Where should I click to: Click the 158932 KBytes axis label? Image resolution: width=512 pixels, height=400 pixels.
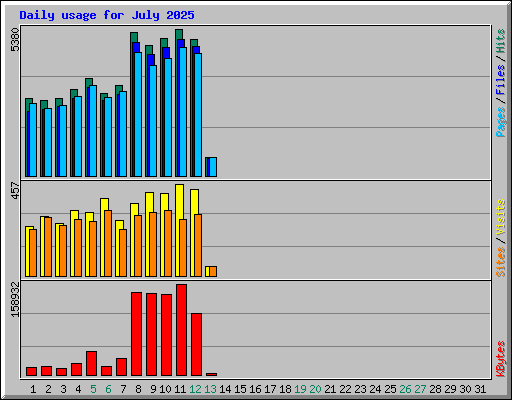click(x=15, y=299)
